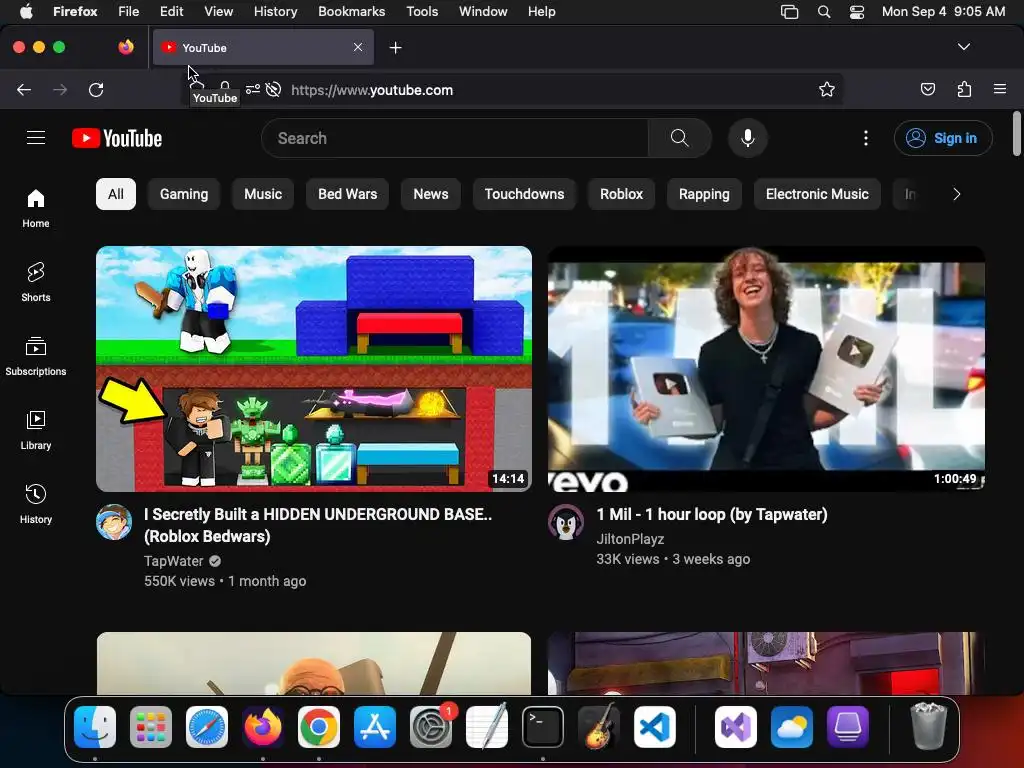Bookmark this page with star icon

pyautogui.click(x=826, y=89)
